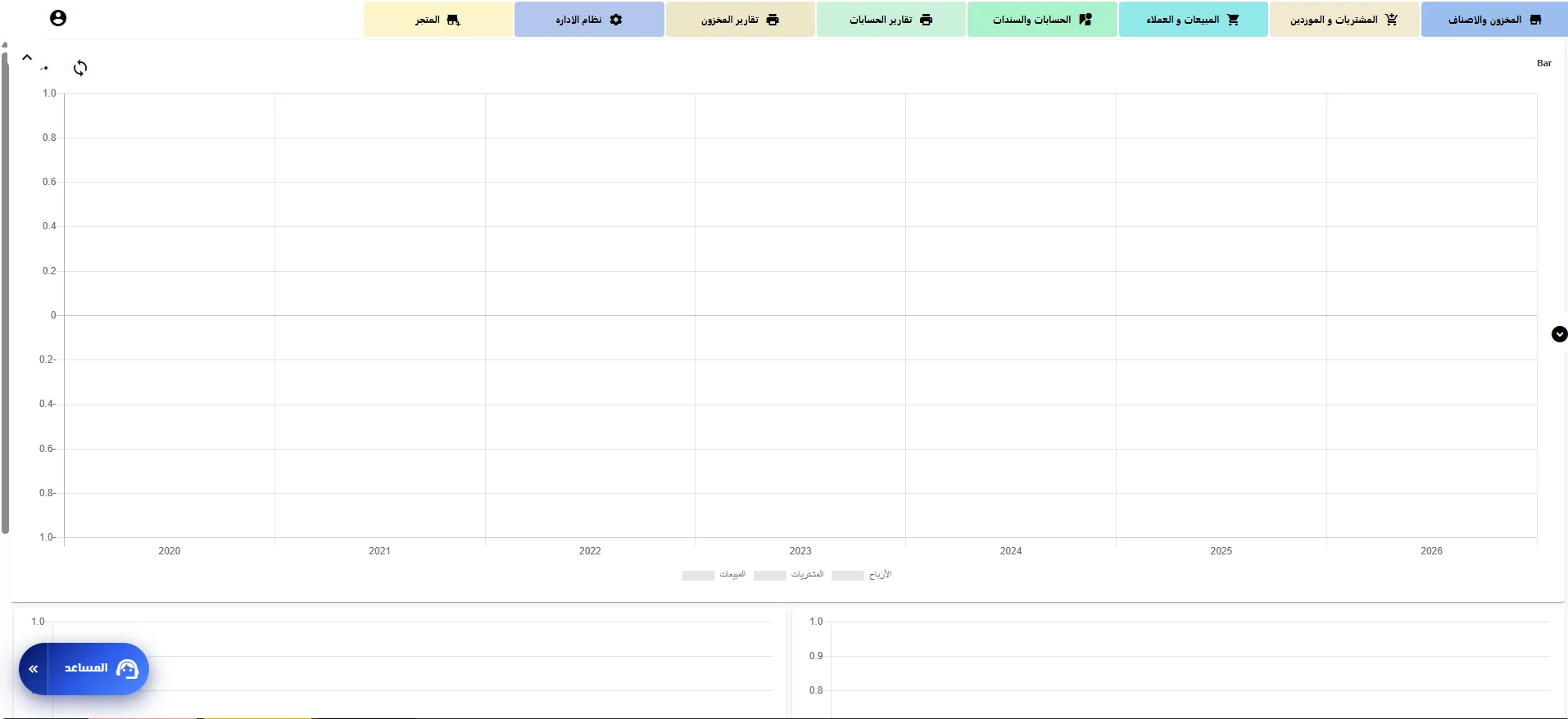
Task: Expand the options with the black down-arrow circle
Action: (x=1559, y=334)
